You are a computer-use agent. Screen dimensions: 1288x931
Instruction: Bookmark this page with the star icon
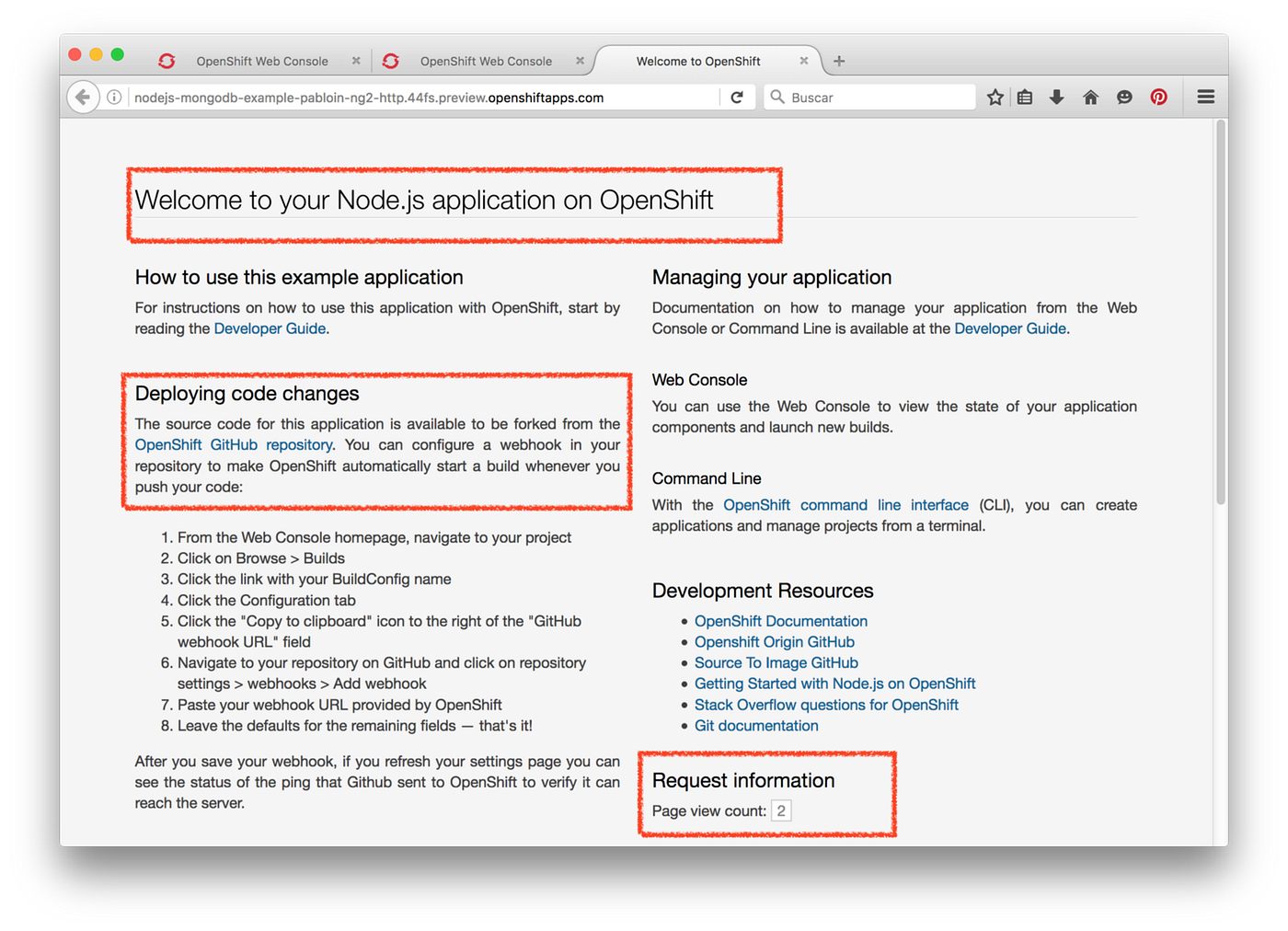(x=995, y=98)
